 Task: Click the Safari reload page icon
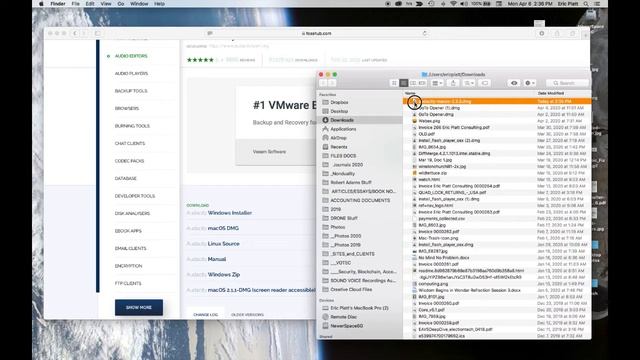[x=424, y=33]
